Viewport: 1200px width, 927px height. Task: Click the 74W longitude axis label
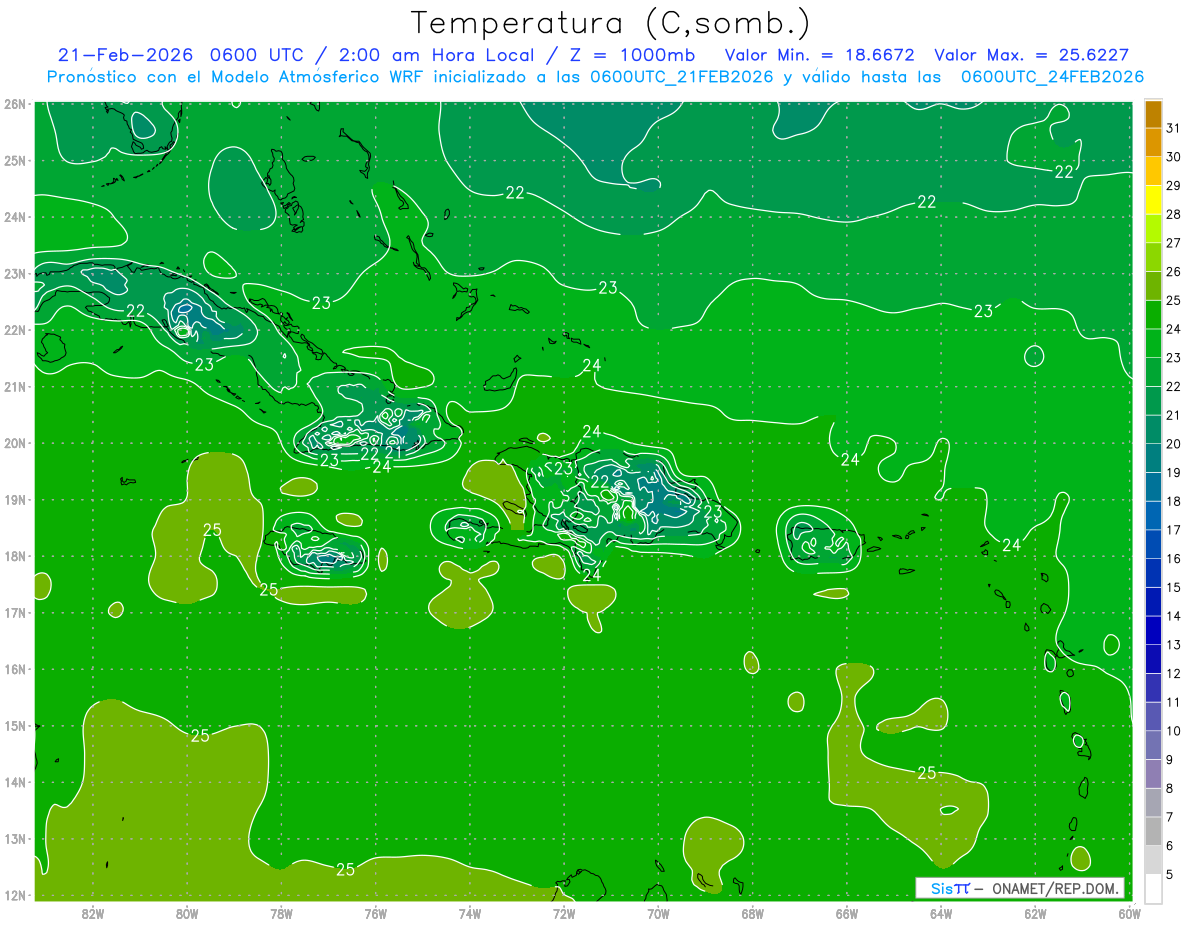pos(470,913)
